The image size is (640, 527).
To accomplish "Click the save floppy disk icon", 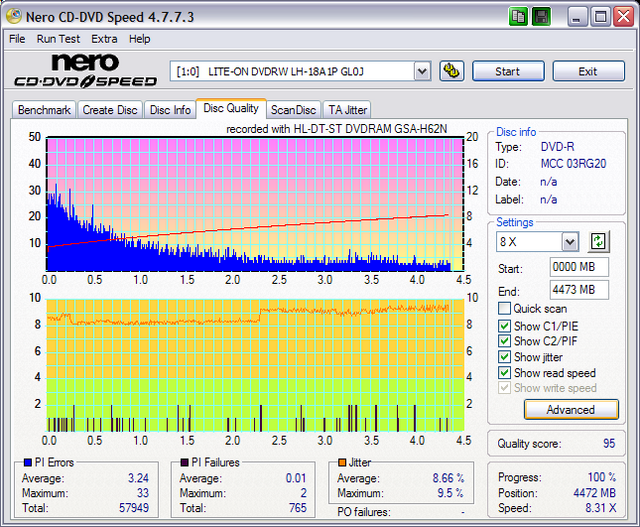I will tap(541, 17).
